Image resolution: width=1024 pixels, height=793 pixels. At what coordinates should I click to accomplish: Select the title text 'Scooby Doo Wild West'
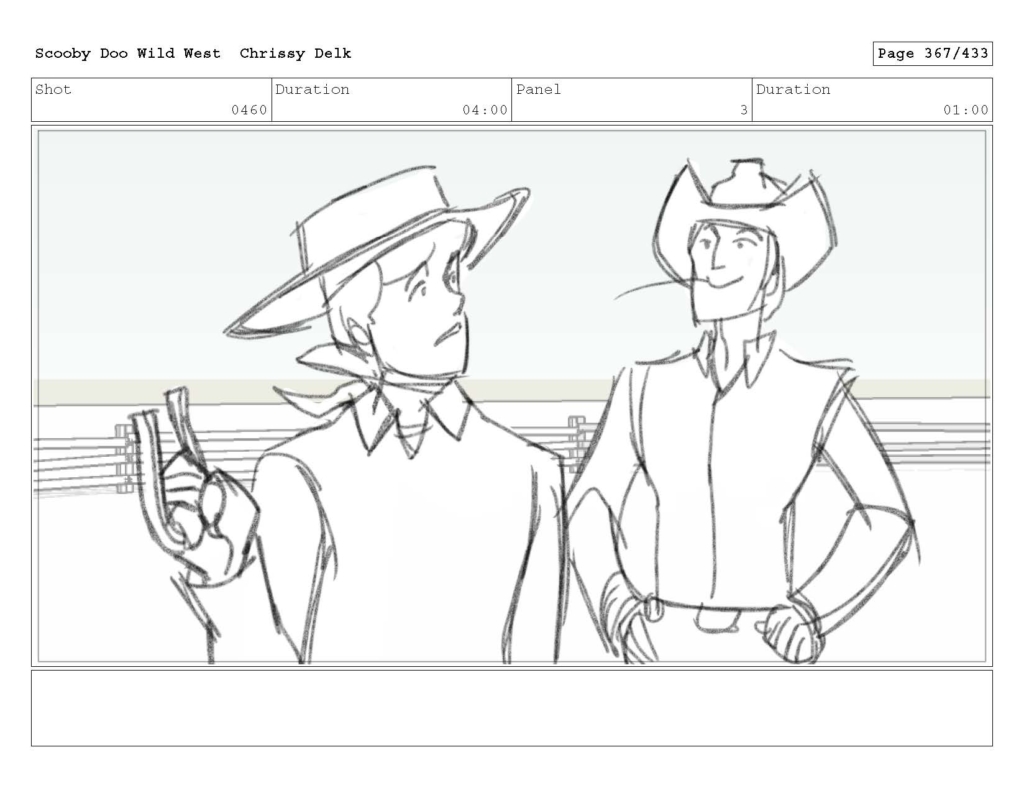(x=127, y=54)
